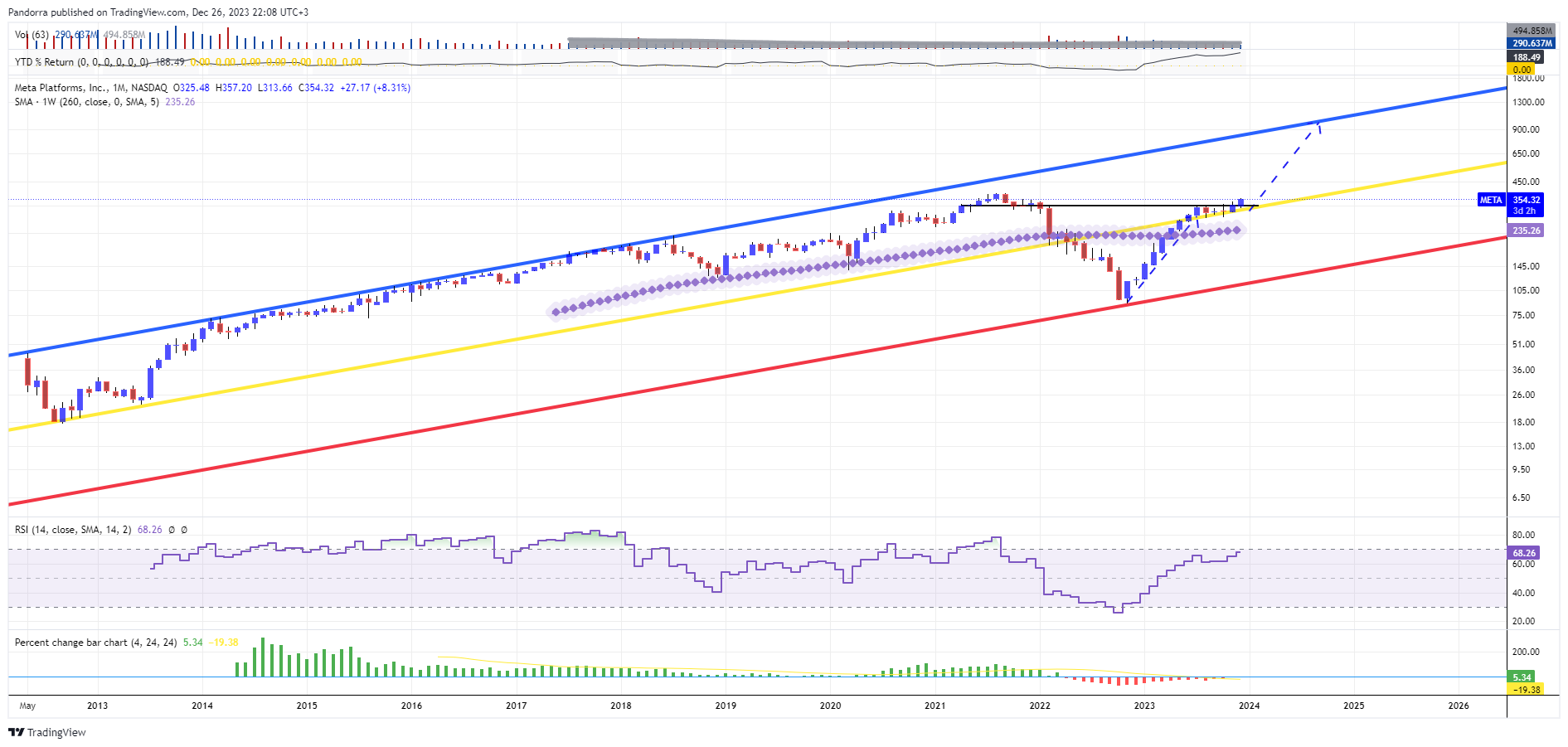Click the open value O325.48
This screenshot has width=1568, height=747.
click(191, 88)
